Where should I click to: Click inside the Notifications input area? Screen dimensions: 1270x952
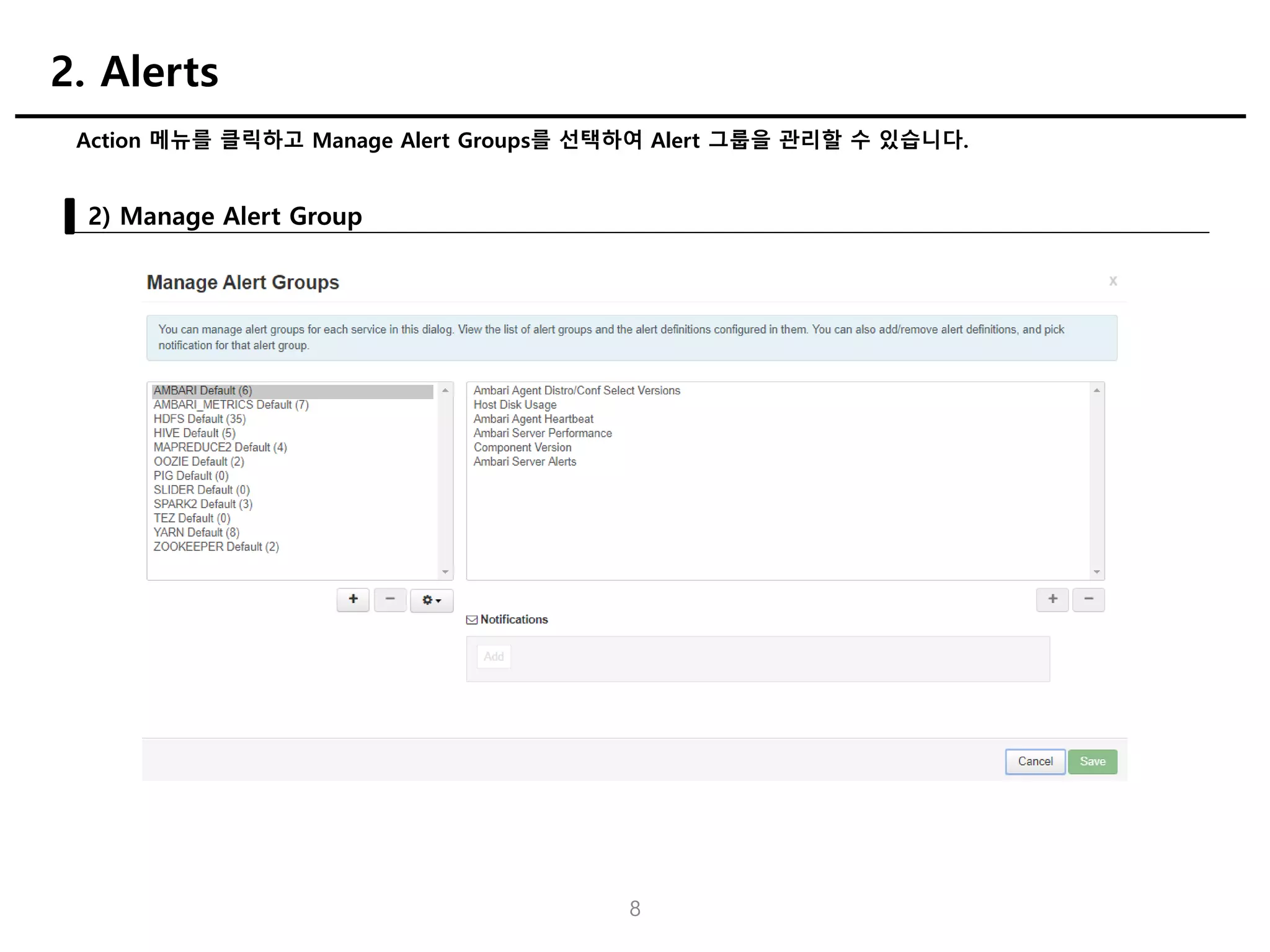758,659
